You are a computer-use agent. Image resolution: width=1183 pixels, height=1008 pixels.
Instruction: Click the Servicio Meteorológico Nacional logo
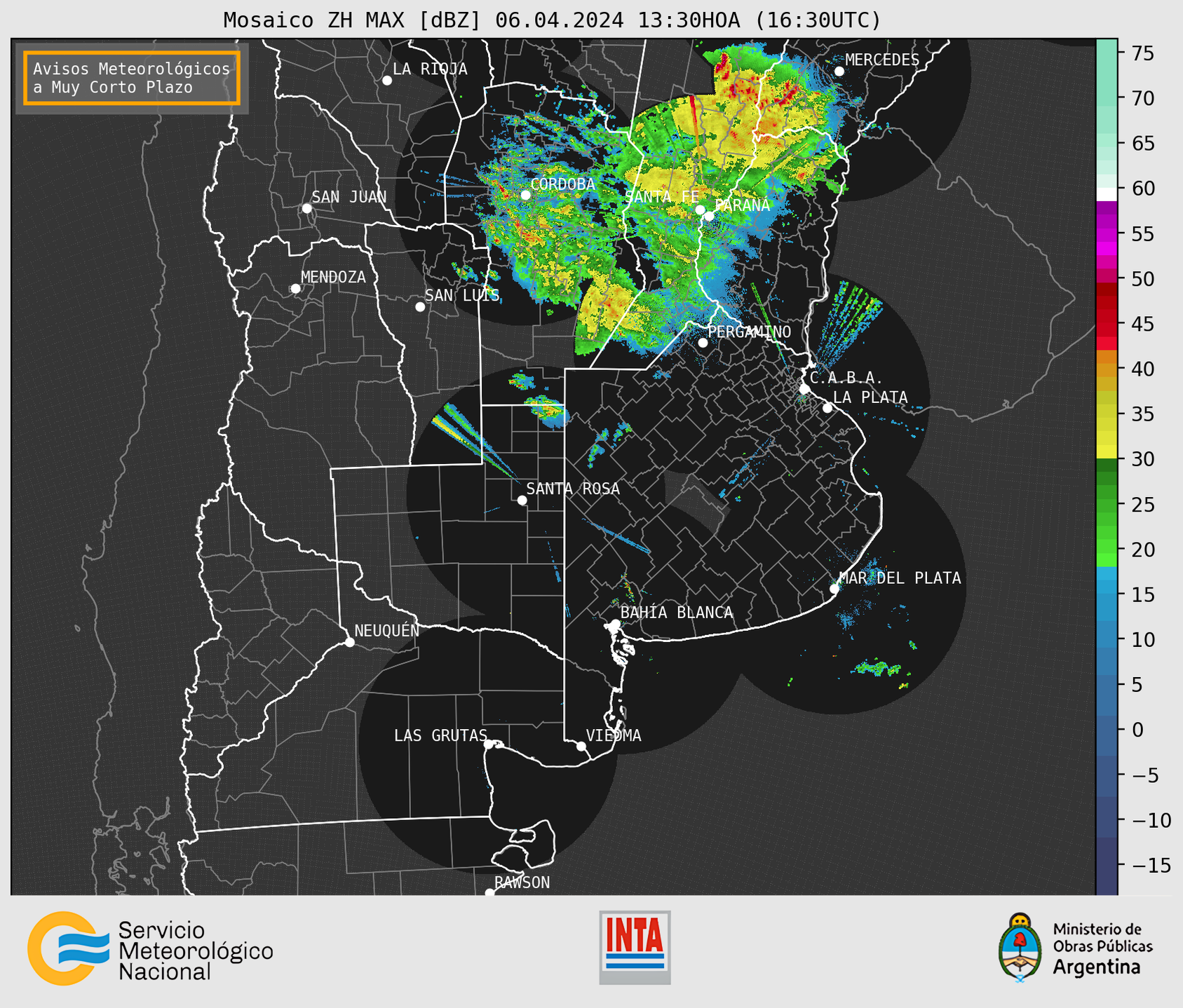click(150, 948)
